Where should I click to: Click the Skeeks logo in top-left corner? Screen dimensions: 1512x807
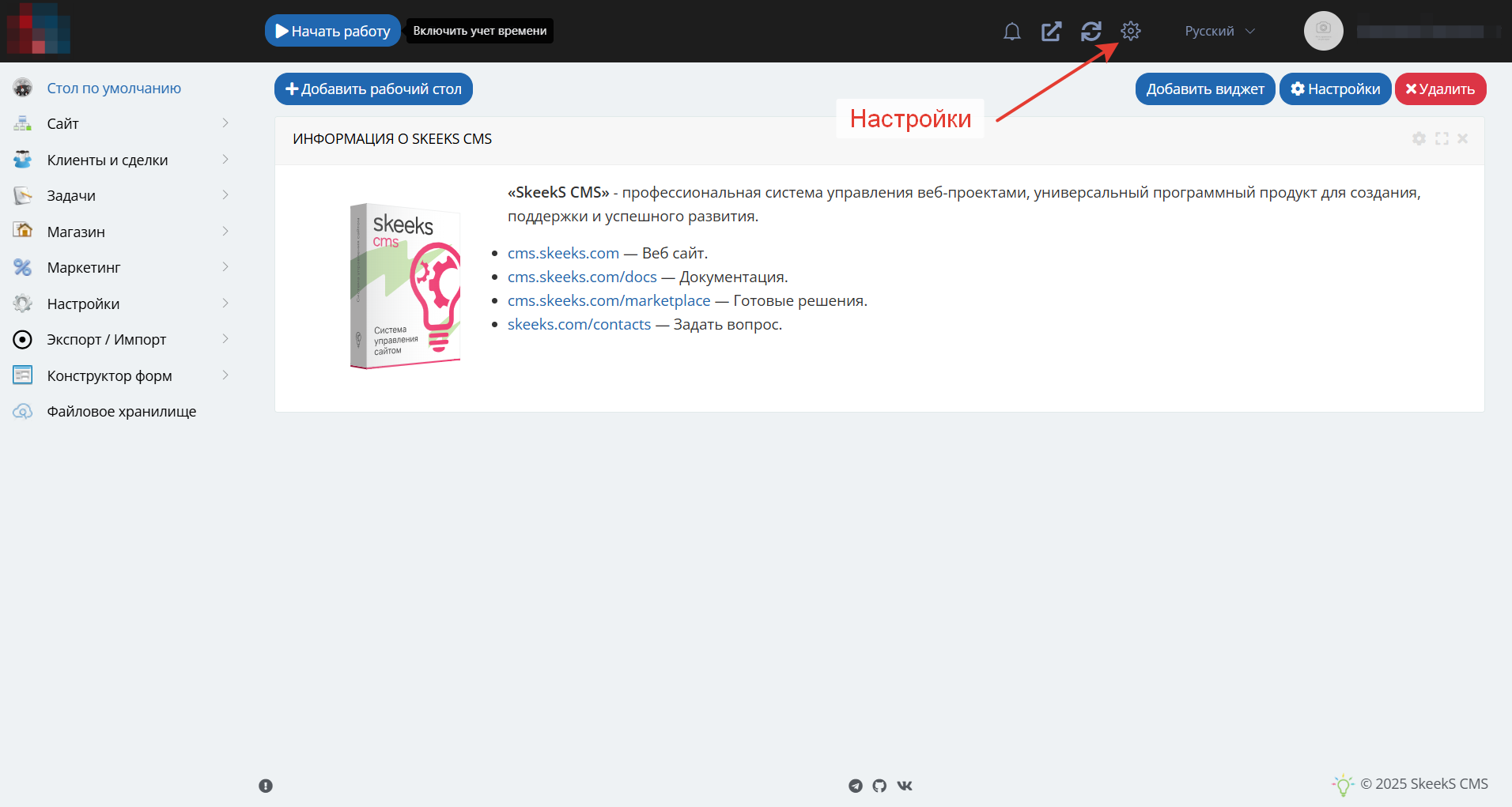click(38, 29)
